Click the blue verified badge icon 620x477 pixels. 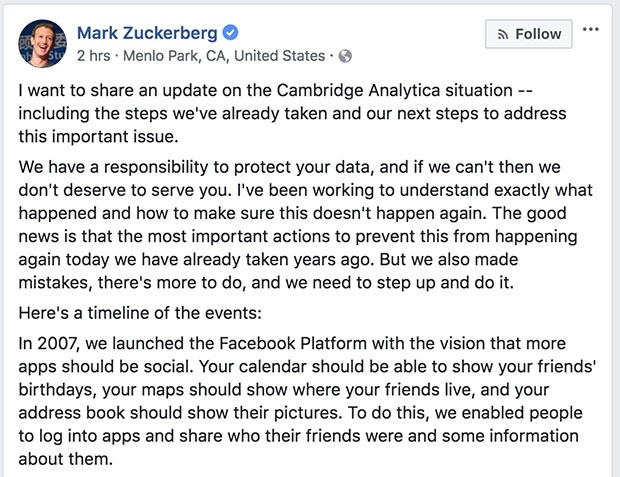click(230, 32)
